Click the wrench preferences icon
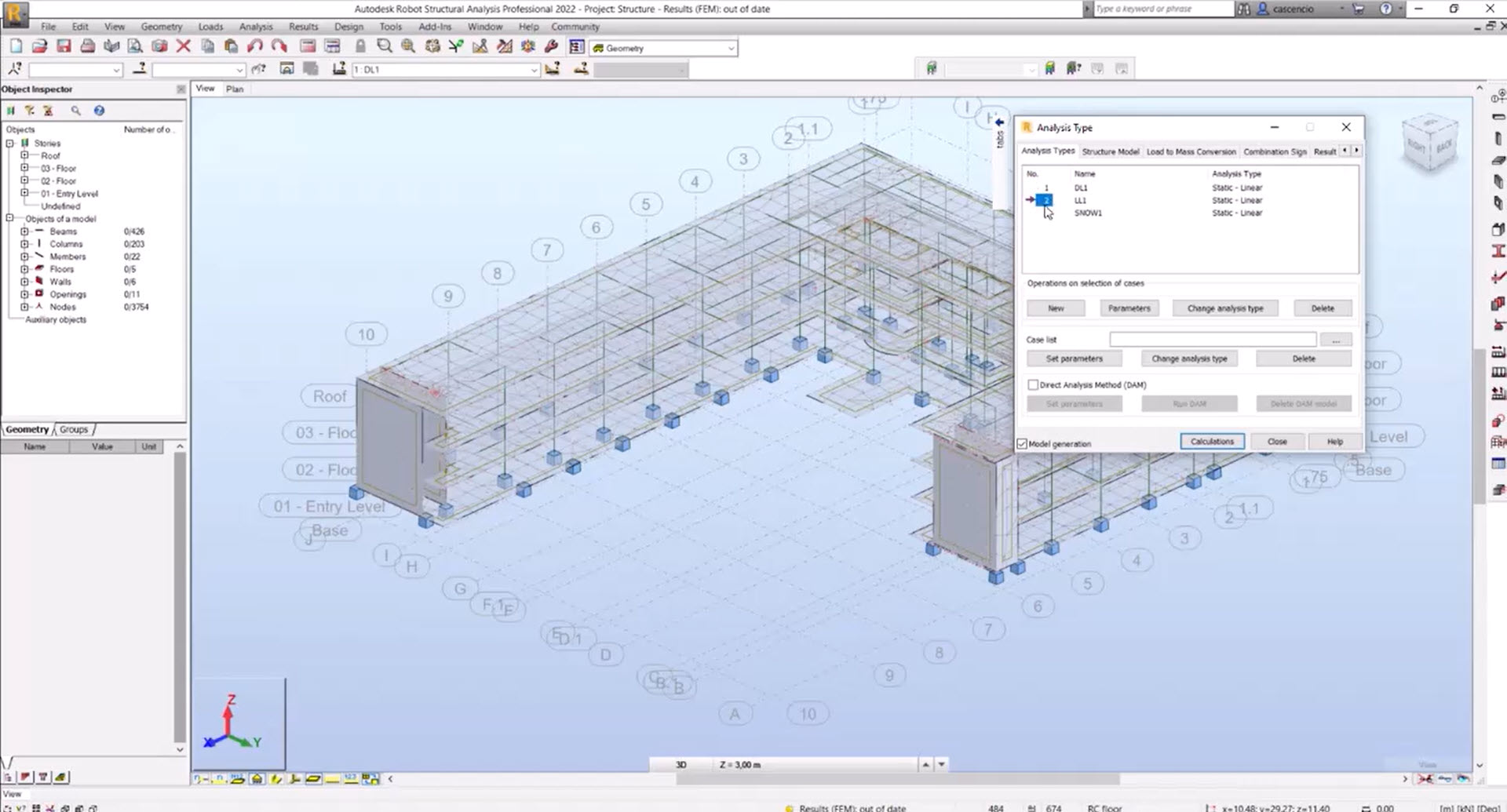 click(551, 47)
